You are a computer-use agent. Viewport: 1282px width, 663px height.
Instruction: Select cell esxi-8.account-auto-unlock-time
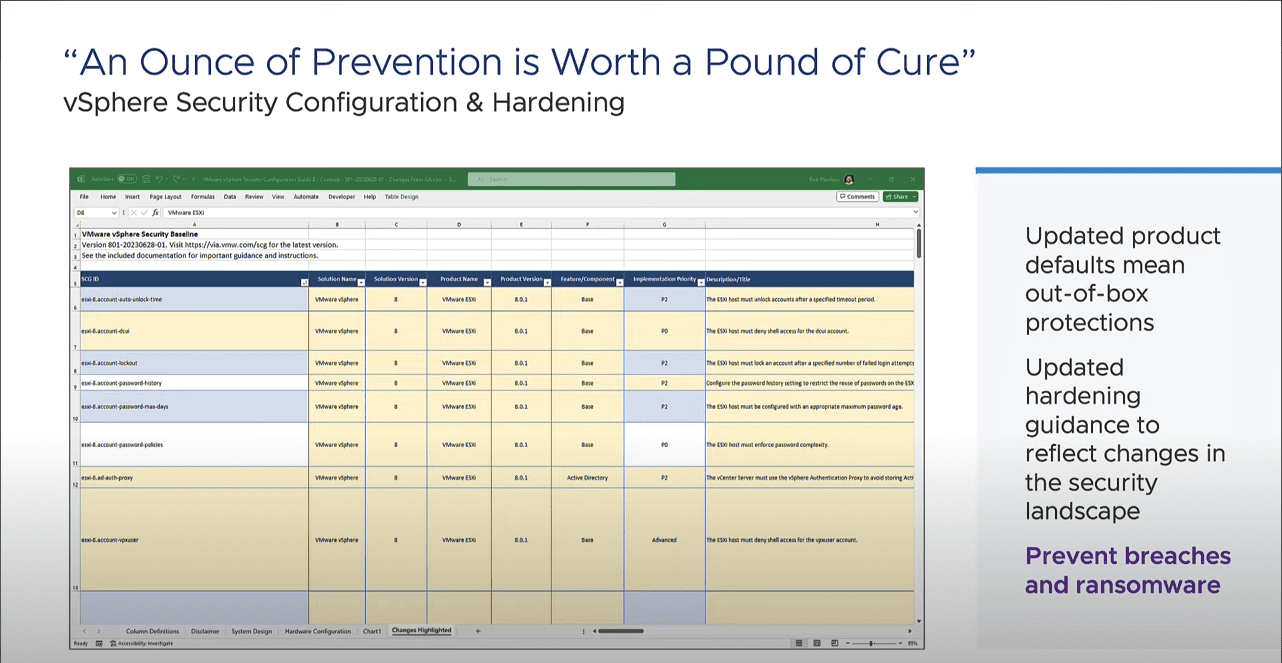(194, 299)
